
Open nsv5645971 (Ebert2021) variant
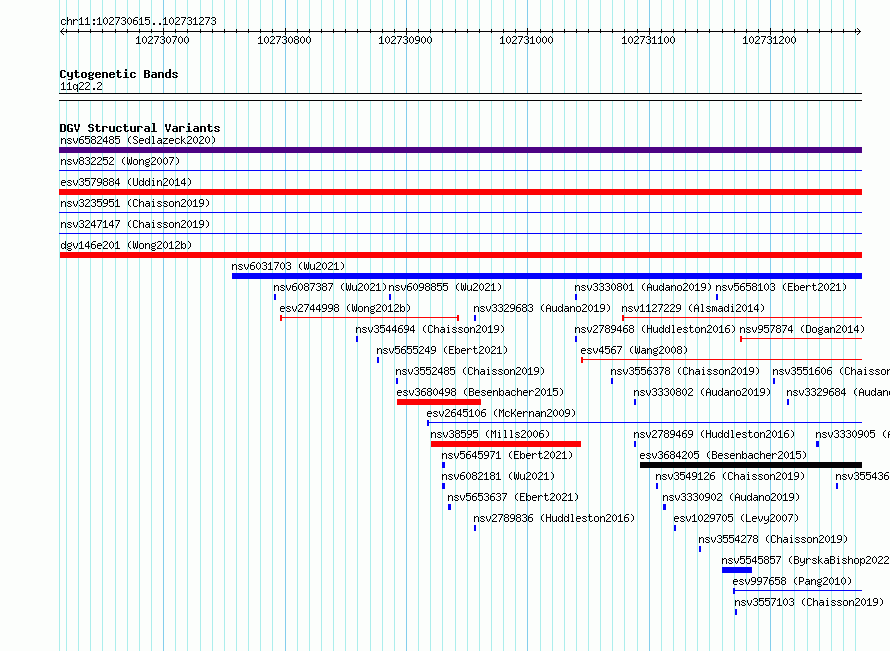pyautogui.click(x=507, y=455)
